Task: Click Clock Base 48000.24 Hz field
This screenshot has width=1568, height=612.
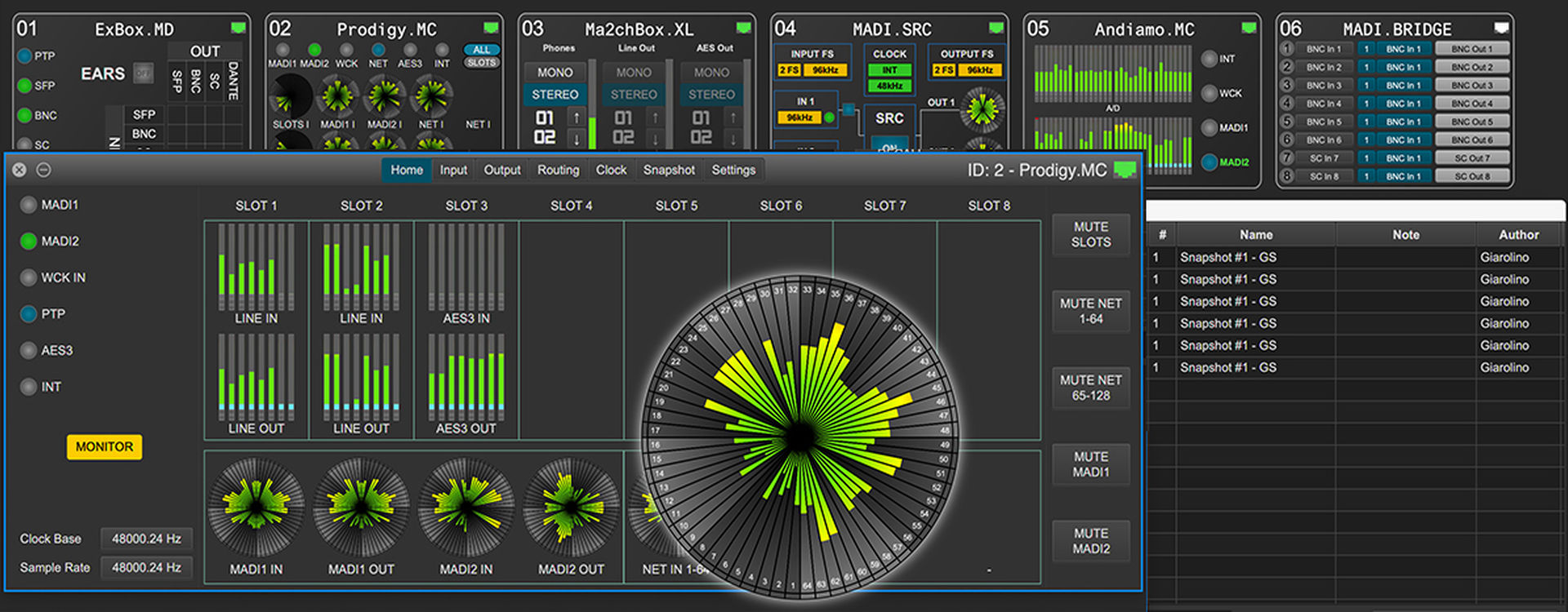Action: pyautogui.click(x=146, y=539)
